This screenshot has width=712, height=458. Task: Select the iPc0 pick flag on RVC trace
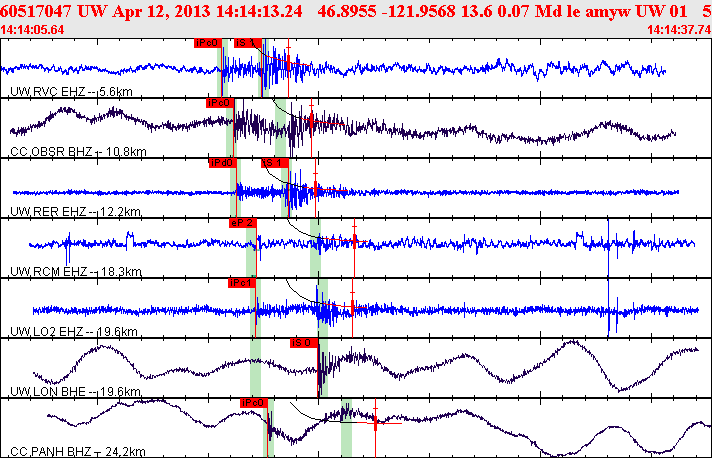click(x=208, y=43)
